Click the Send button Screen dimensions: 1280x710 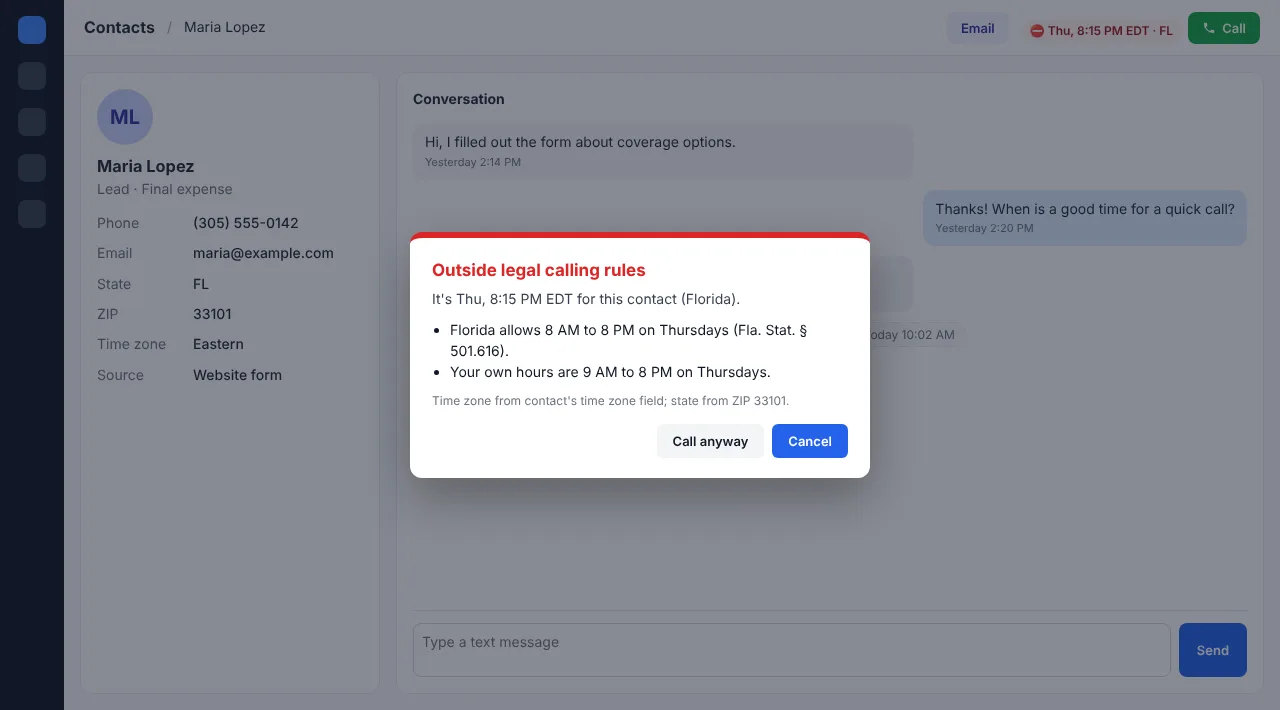point(1213,650)
